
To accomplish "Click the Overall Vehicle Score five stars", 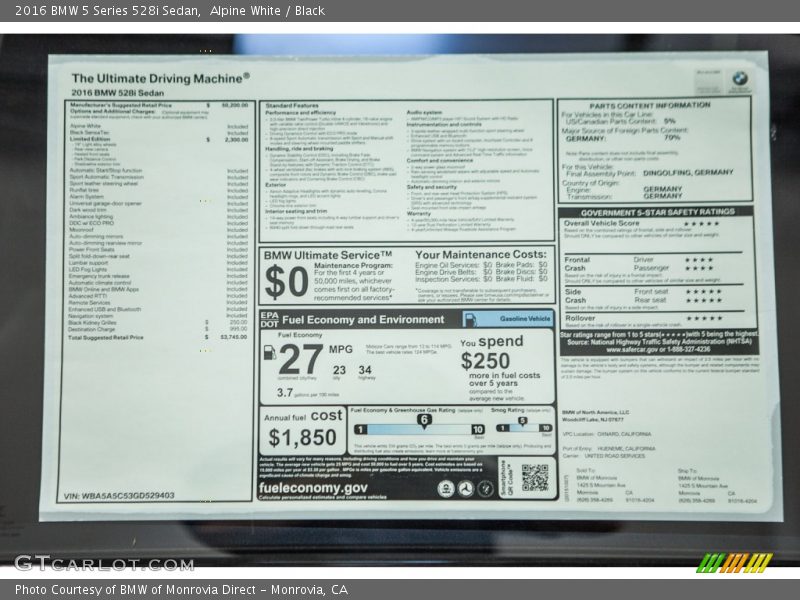I will tap(702, 223).
